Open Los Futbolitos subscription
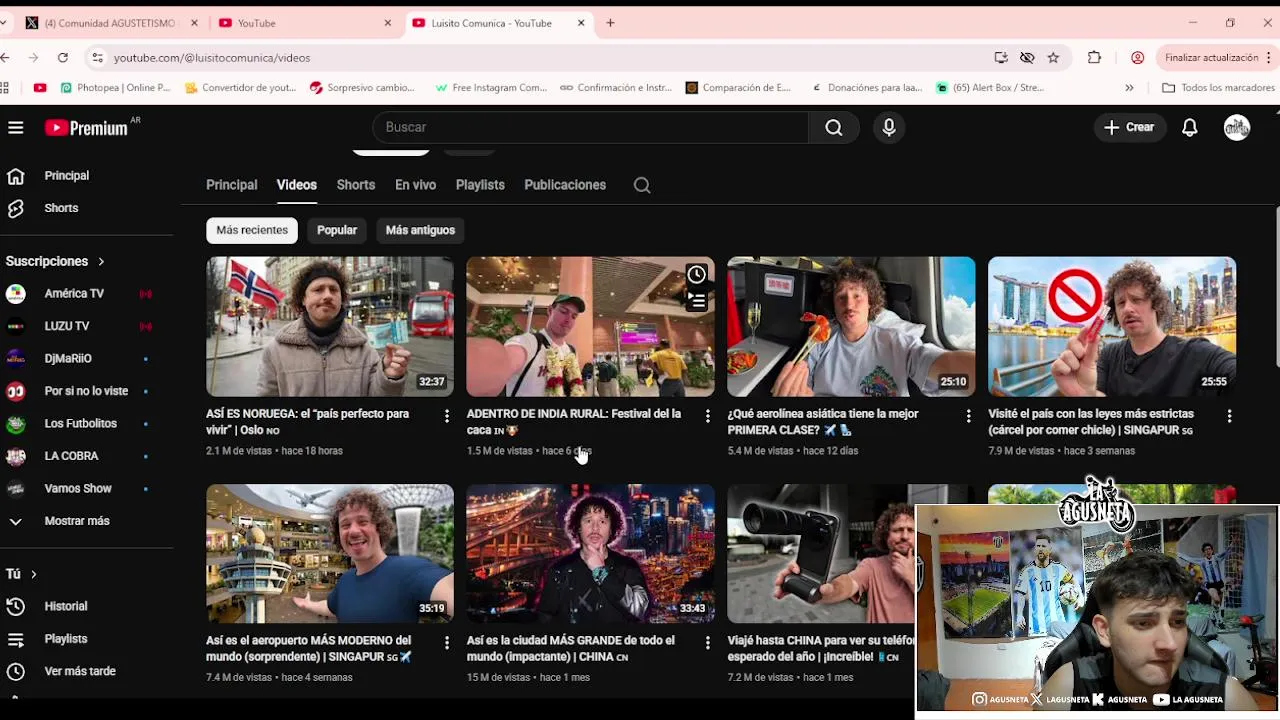Viewport: 1280px width, 720px height. (x=80, y=423)
